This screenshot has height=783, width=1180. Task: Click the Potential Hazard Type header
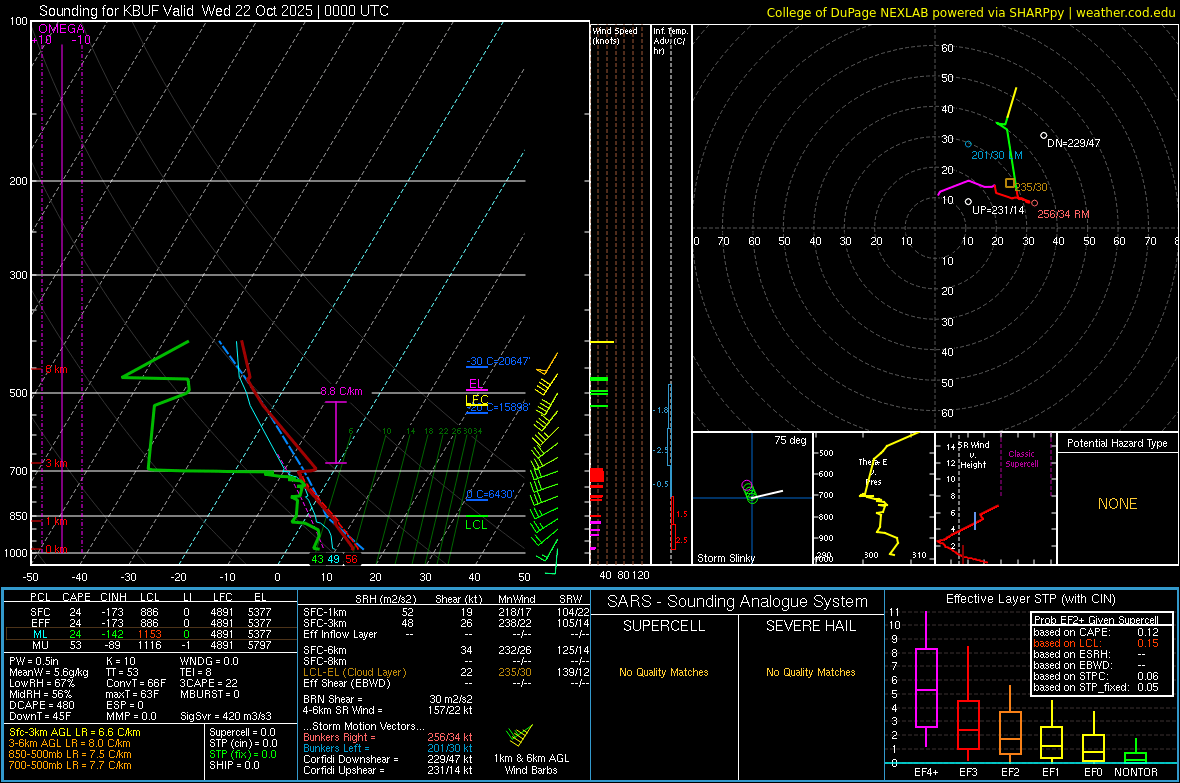pyautogui.click(x=1117, y=443)
